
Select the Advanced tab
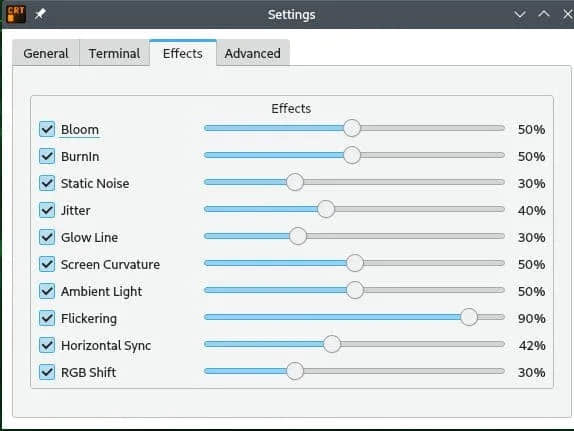(x=253, y=53)
